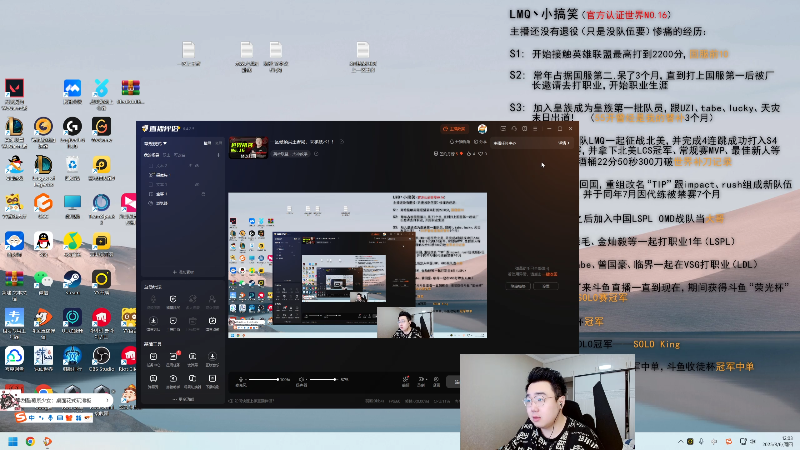The image size is (800, 450).
Task: Open the Sogou input method toolbar logo
Action: coord(20,417)
